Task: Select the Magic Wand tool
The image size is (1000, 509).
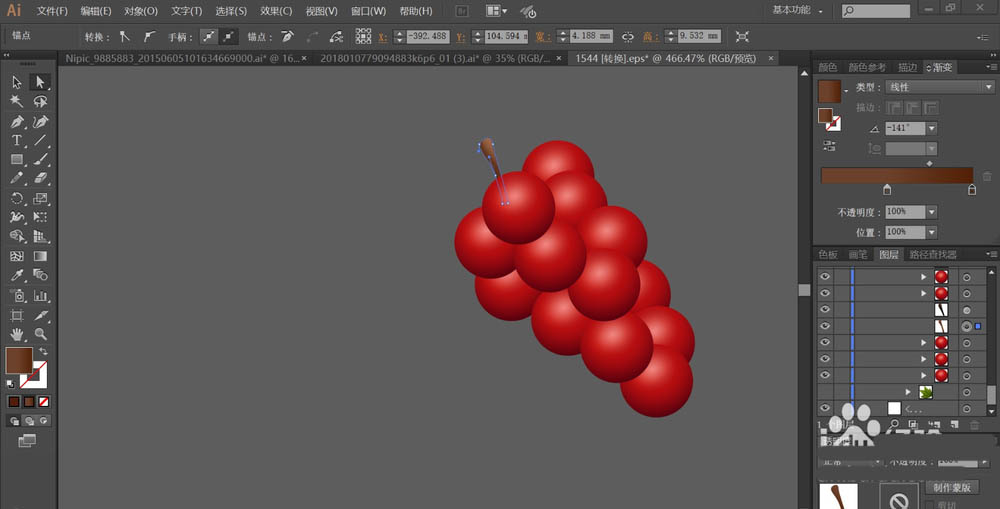Action: coord(17,101)
